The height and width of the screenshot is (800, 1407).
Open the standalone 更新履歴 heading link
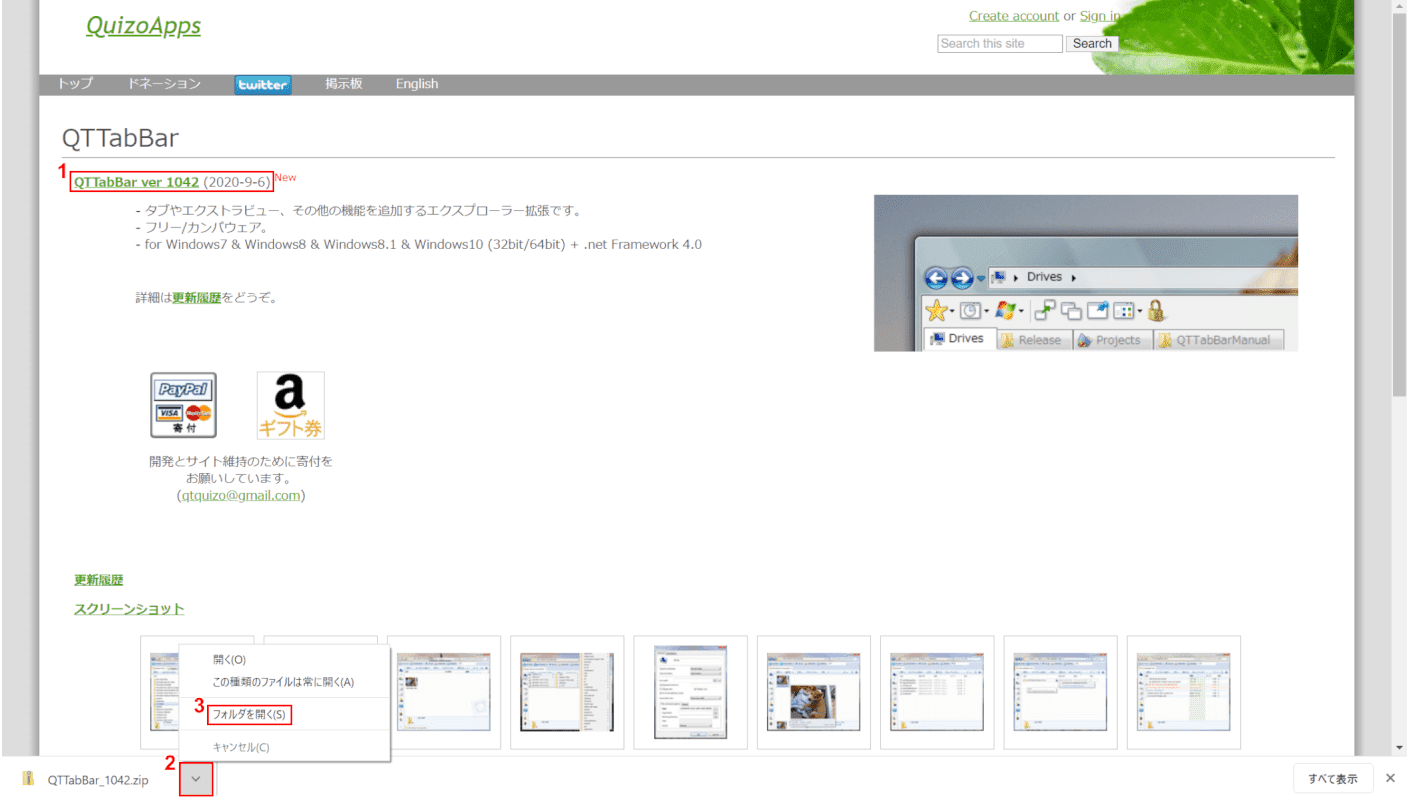pos(99,580)
